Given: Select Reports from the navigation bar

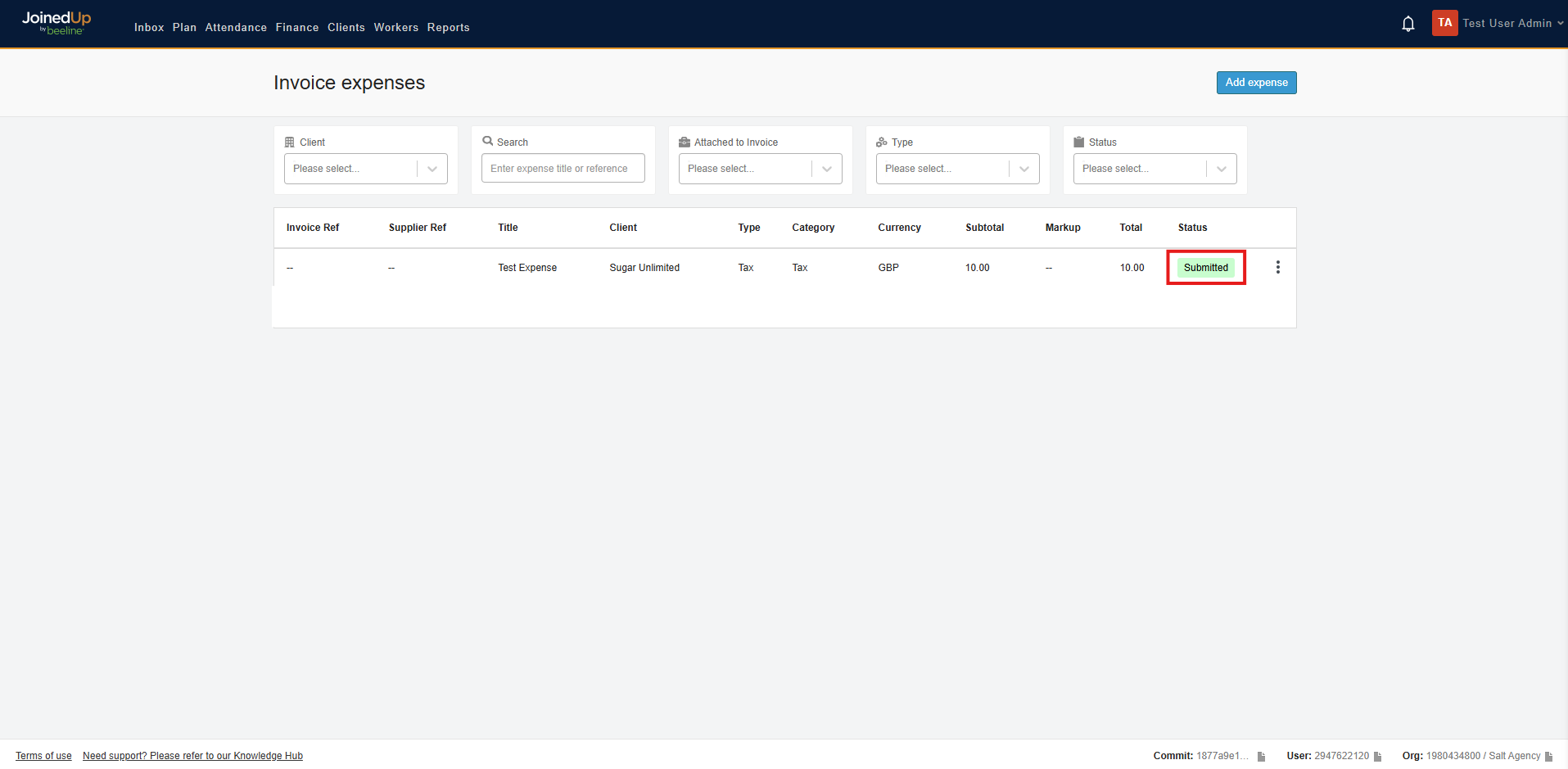Looking at the screenshot, I should (x=448, y=27).
